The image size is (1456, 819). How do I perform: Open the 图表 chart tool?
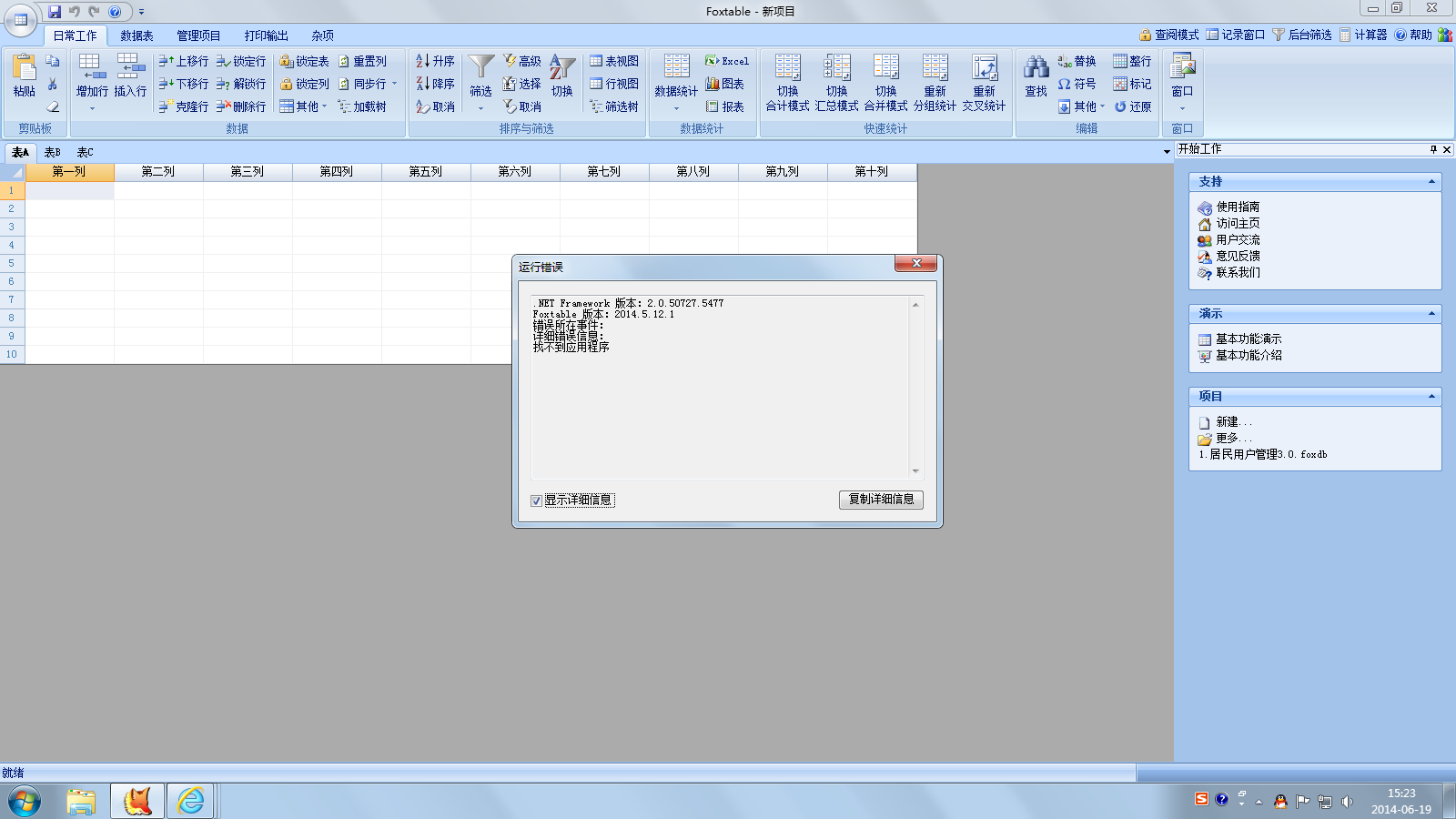tap(725, 84)
